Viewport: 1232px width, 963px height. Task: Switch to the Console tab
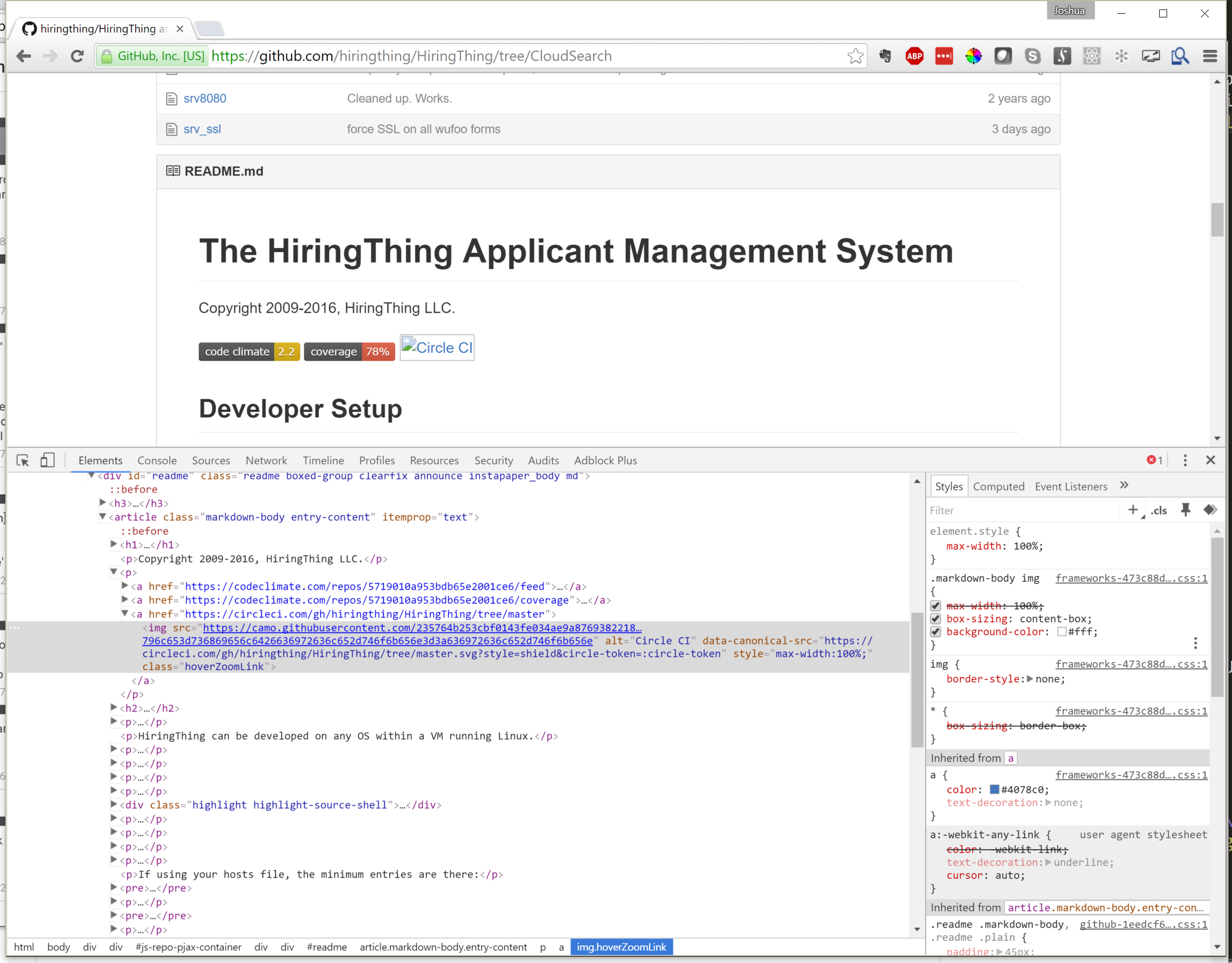(157, 460)
